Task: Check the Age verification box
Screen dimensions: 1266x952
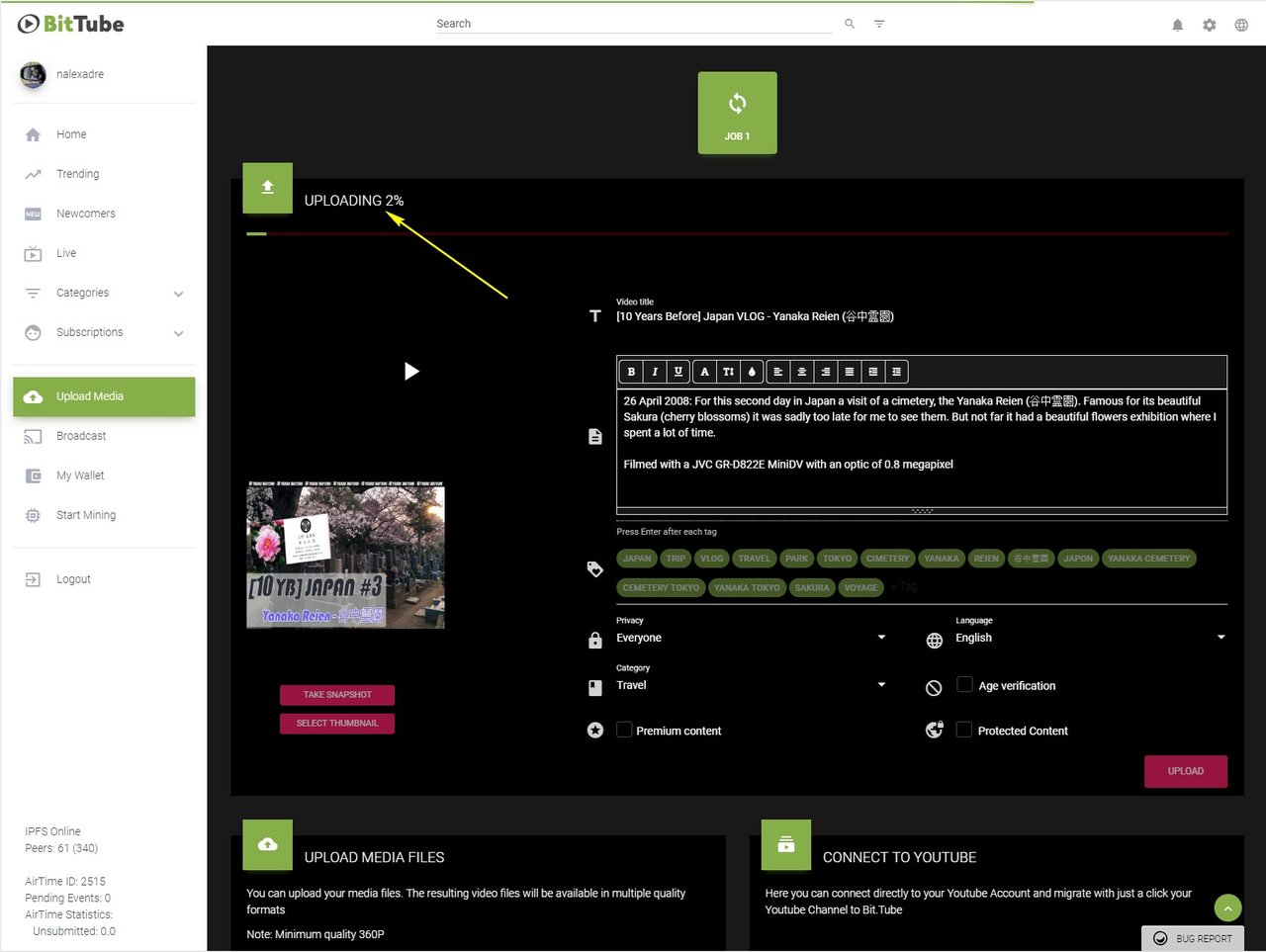Action: (964, 684)
